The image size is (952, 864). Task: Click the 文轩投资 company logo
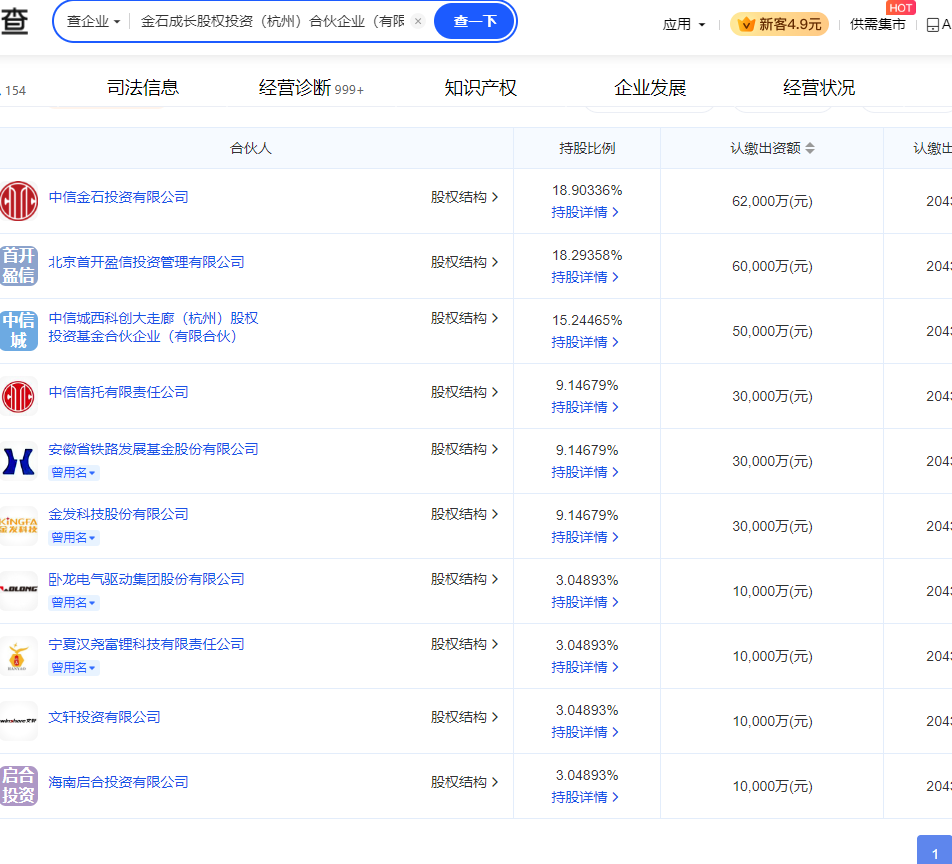point(18,721)
